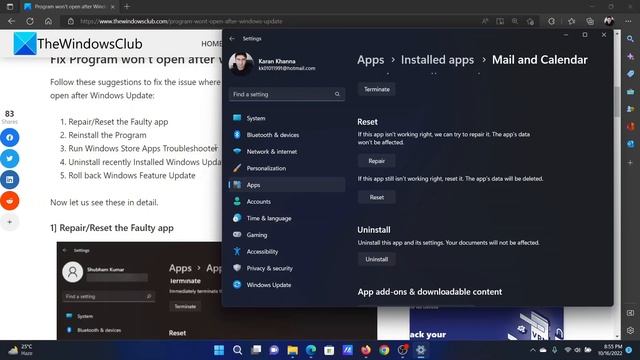Open Microsoft Edge from taskbar
640x360 pixels.
click(311, 350)
